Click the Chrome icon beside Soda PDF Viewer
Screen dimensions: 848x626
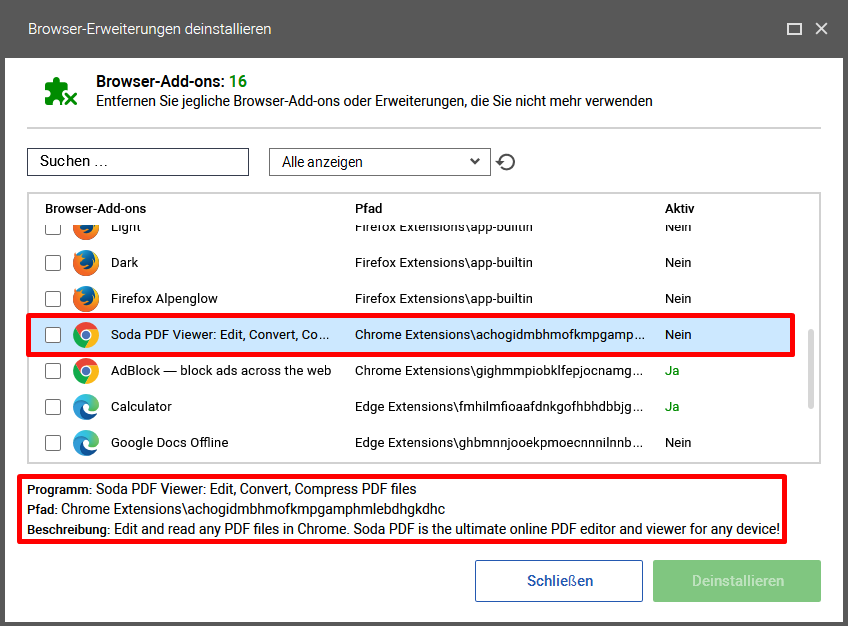coord(86,335)
